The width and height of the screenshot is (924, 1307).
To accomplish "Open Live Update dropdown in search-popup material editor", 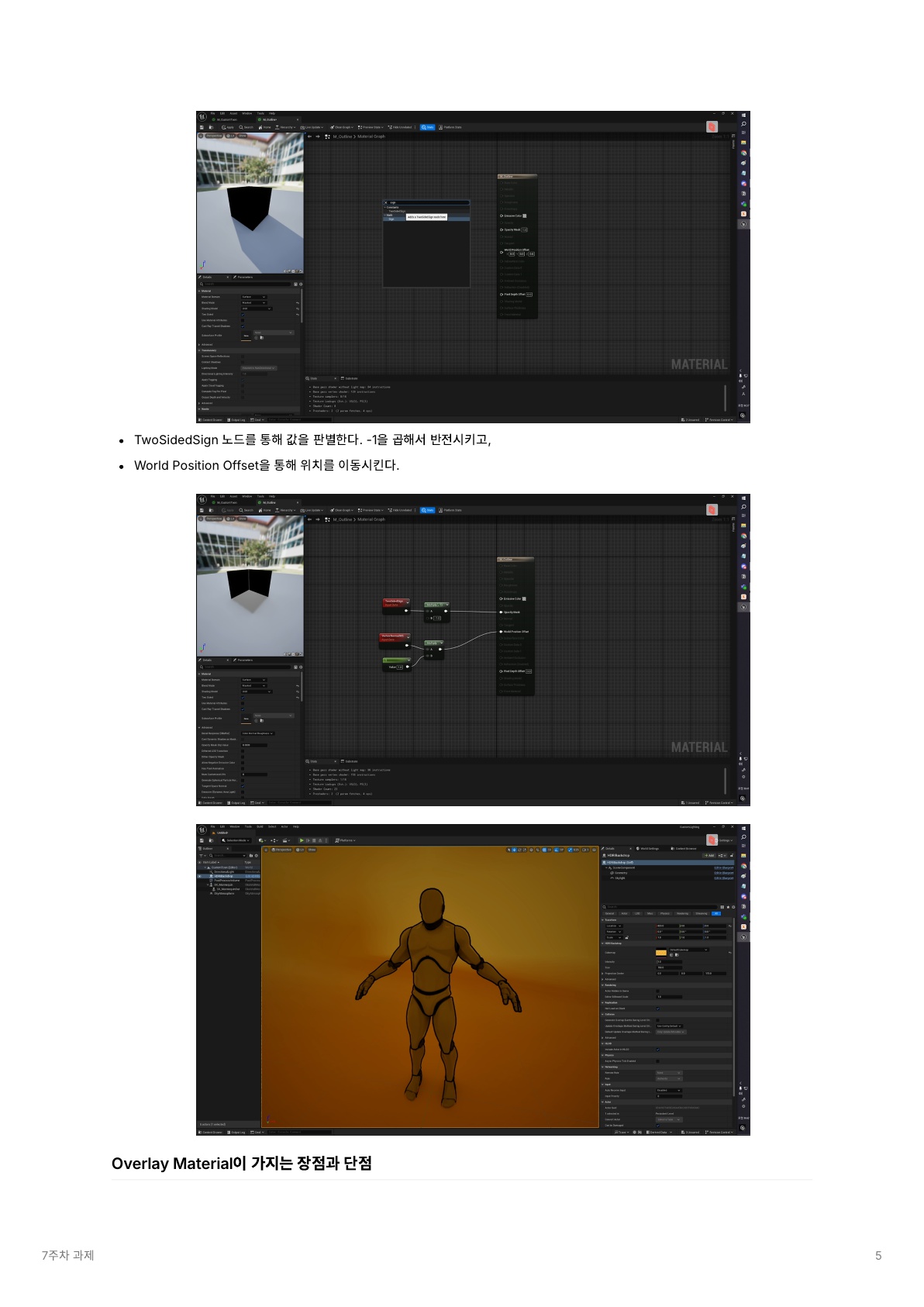I will (x=312, y=127).
